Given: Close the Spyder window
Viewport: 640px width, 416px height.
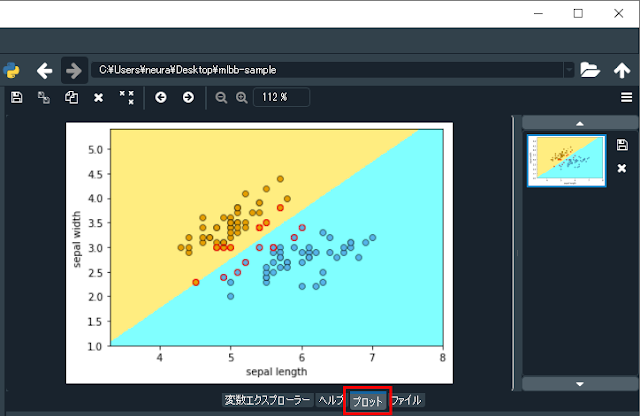Looking at the screenshot, I should pos(618,13).
